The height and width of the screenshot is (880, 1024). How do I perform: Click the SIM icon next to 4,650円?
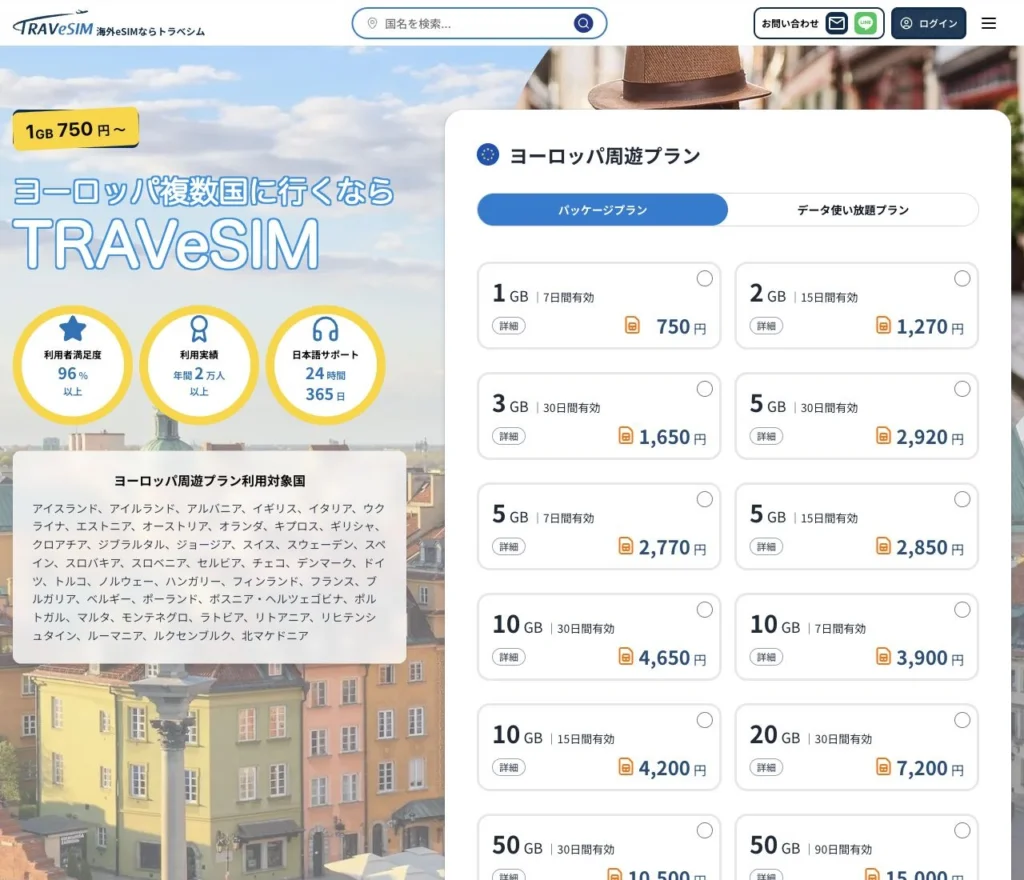[626, 655]
